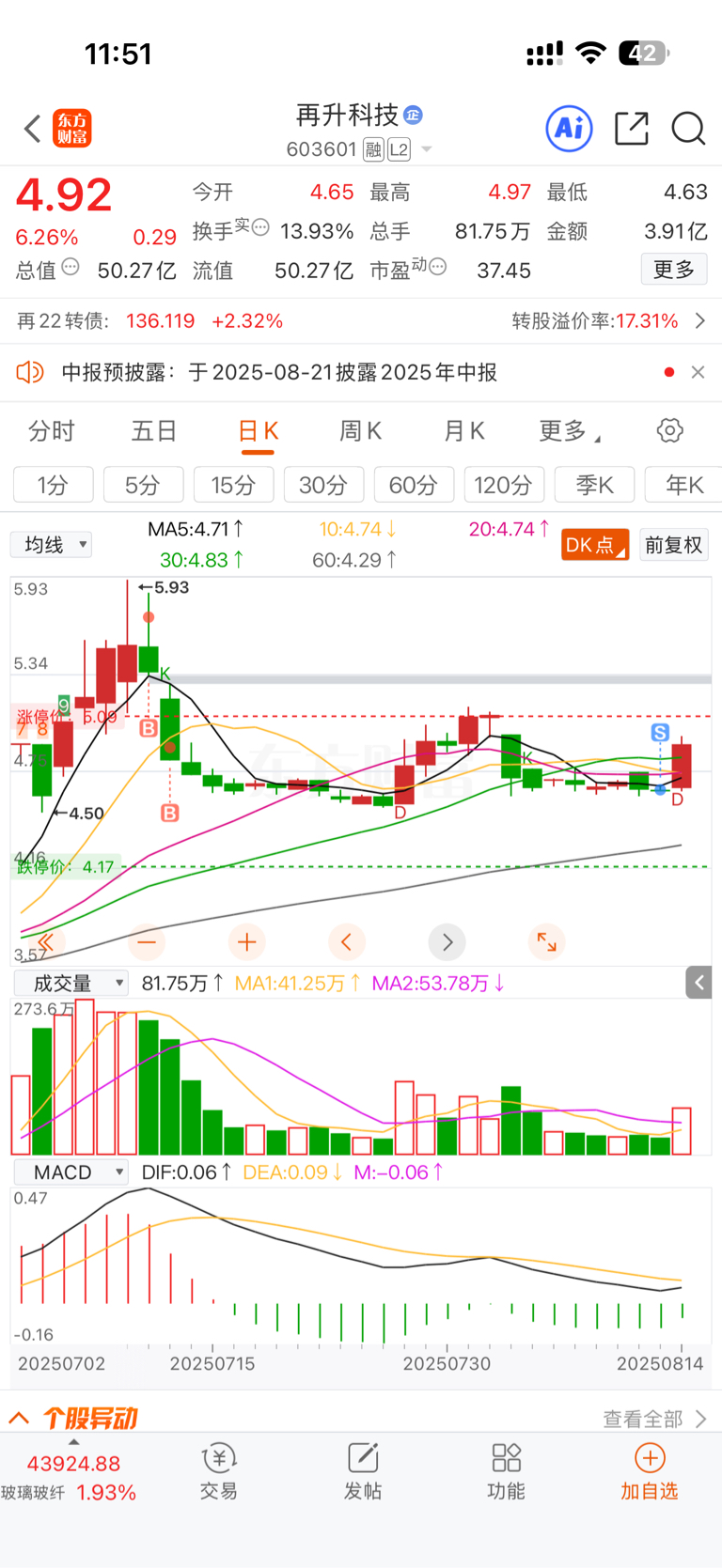Tap the red S sell marker
Screen dimensions: 722x1568
click(x=660, y=733)
